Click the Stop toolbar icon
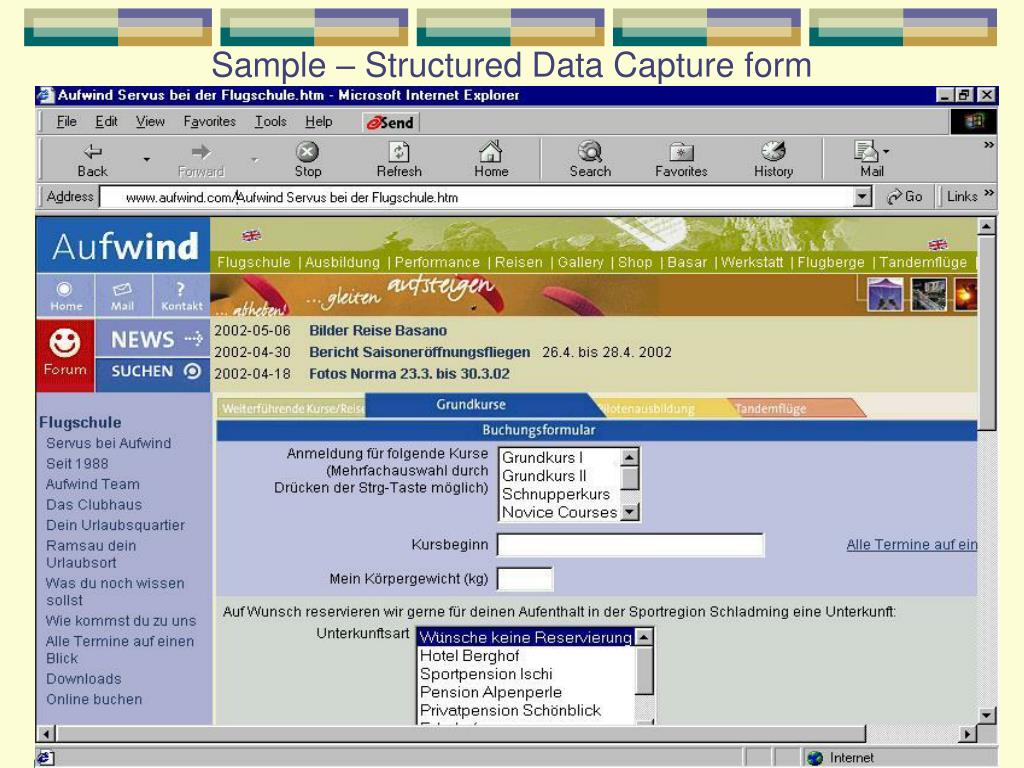The image size is (1024, 768). pyautogui.click(x=307, y=152)
